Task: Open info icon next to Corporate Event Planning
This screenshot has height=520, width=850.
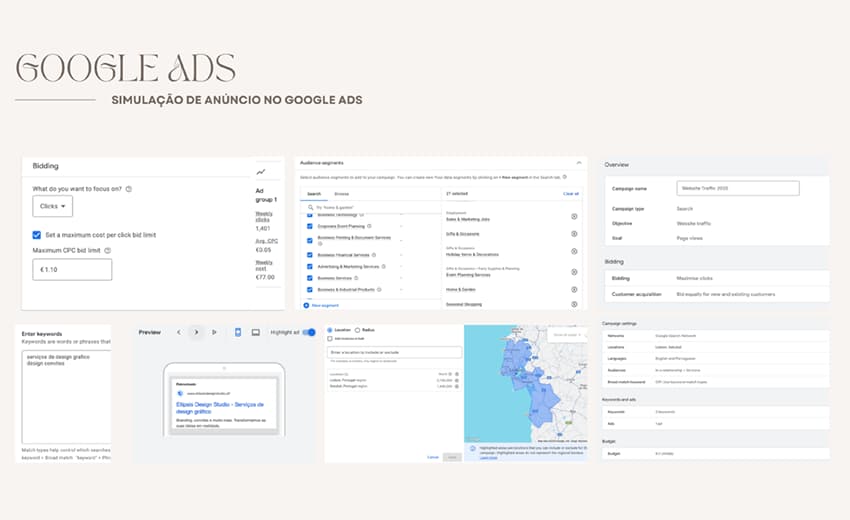Action: coord(369,226)
